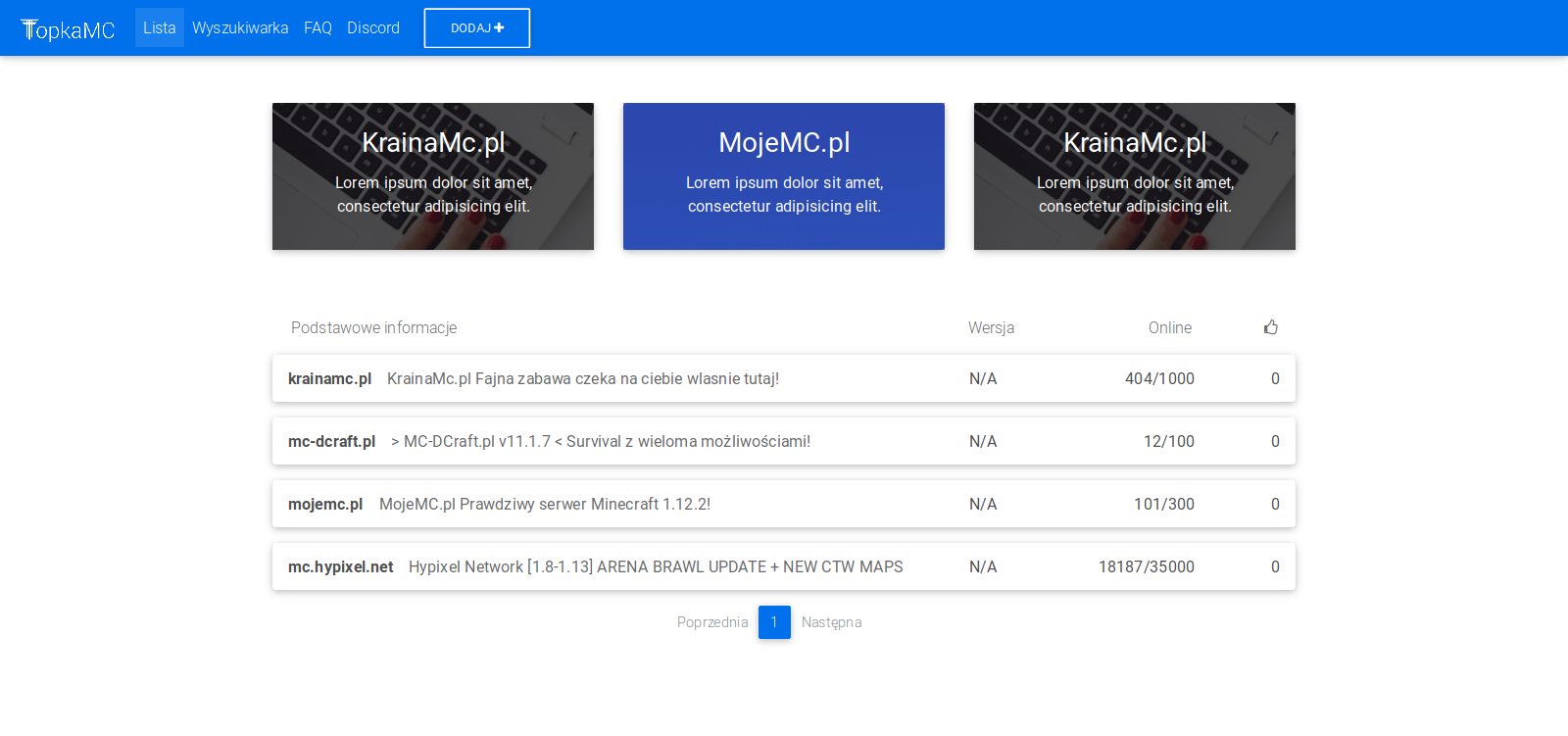Select page 1 in pagination

click(x=774, y=622)
